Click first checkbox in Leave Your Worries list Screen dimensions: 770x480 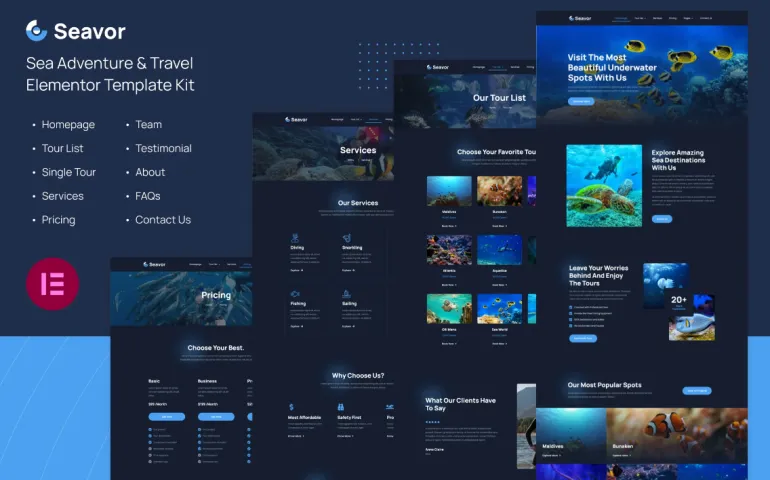coord(571,305)
